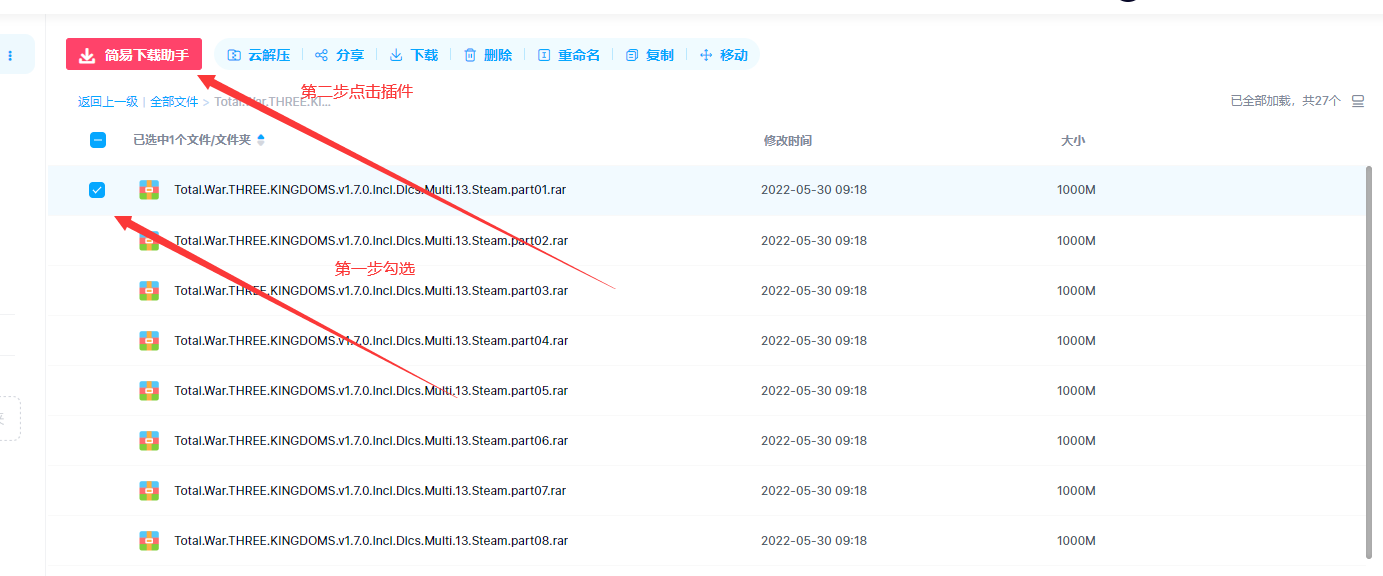Click the 分享 share toolbar item
Image resolution: width=1383 pixels, height=576 pixels.
[x=339, y=55]
